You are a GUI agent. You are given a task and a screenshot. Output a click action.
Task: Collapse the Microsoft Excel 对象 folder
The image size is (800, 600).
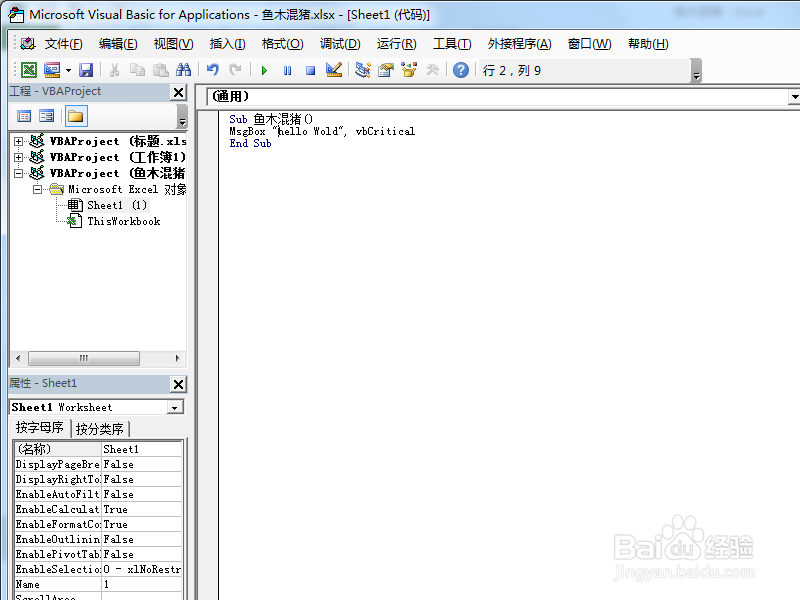pos(37,189)
